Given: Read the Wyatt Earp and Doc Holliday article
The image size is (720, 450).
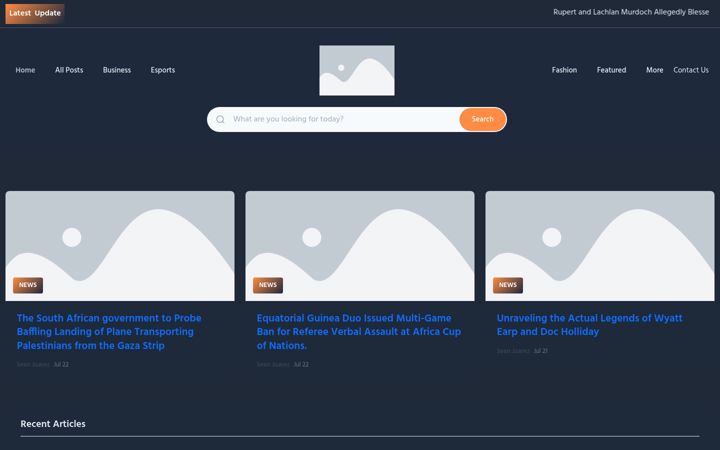Looking at the screenshot, I should 590,325.
